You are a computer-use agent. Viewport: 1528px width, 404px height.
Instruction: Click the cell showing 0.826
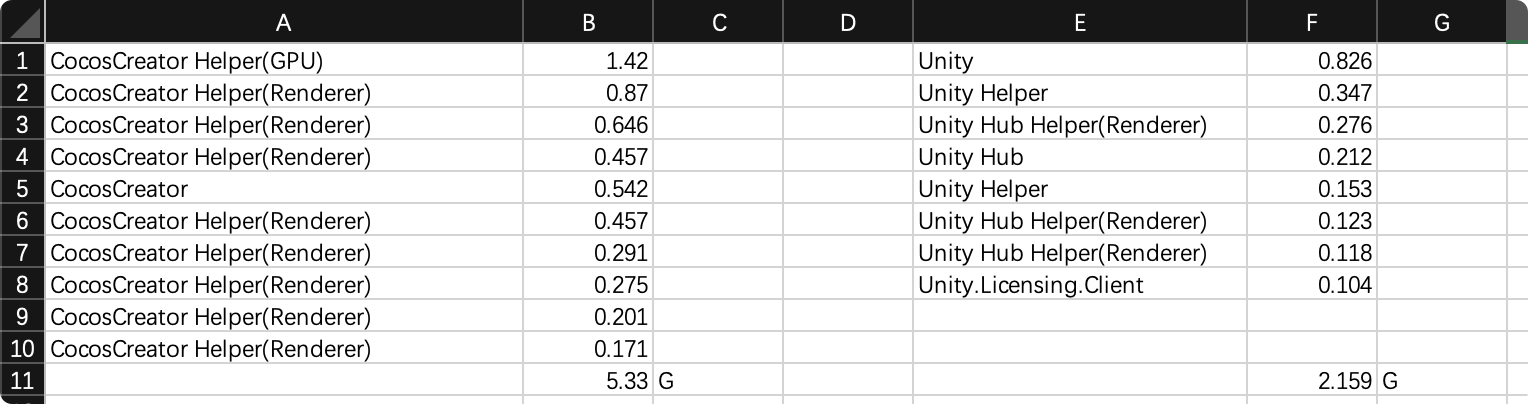(x=1311, y=61)
